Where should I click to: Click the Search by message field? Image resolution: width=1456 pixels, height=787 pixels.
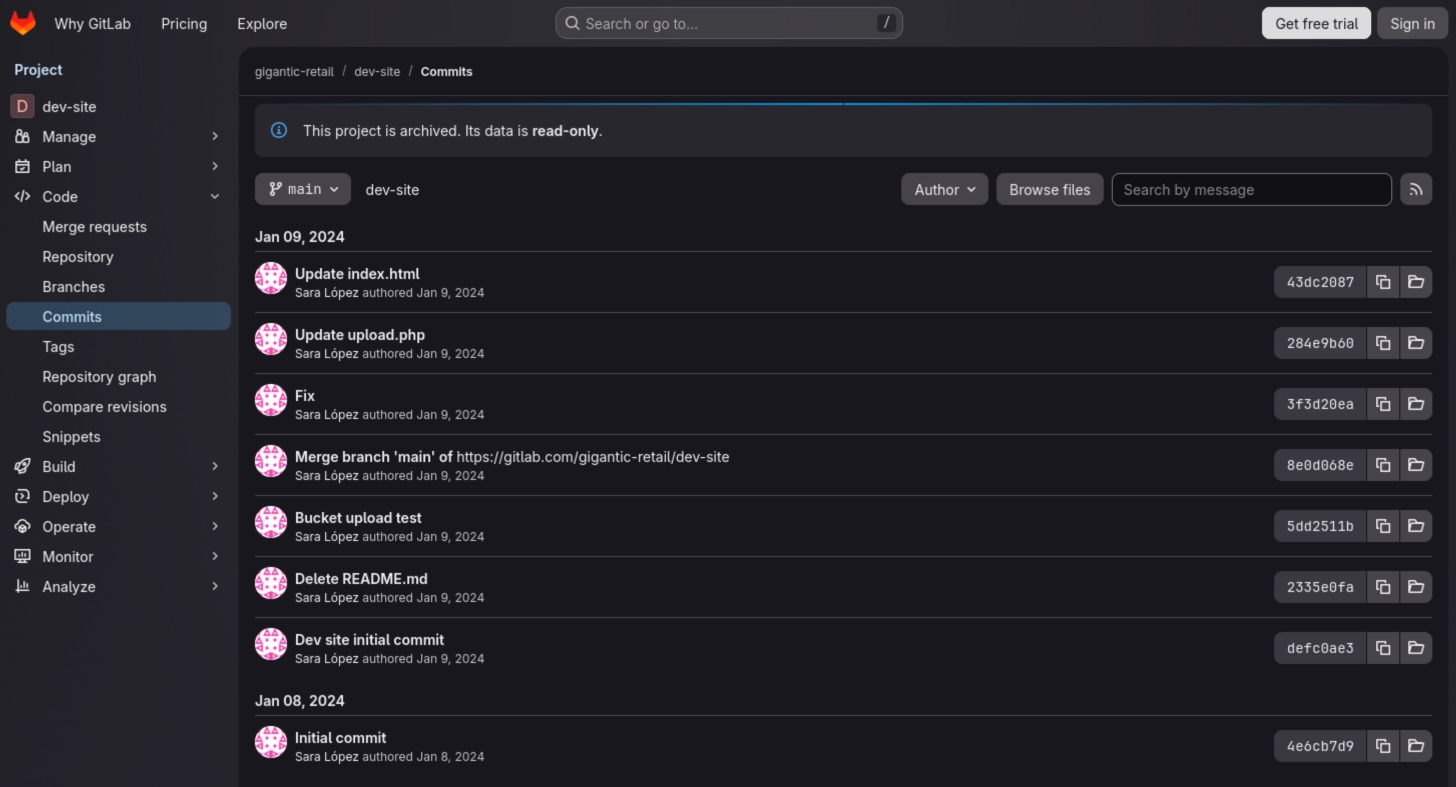1251,189
